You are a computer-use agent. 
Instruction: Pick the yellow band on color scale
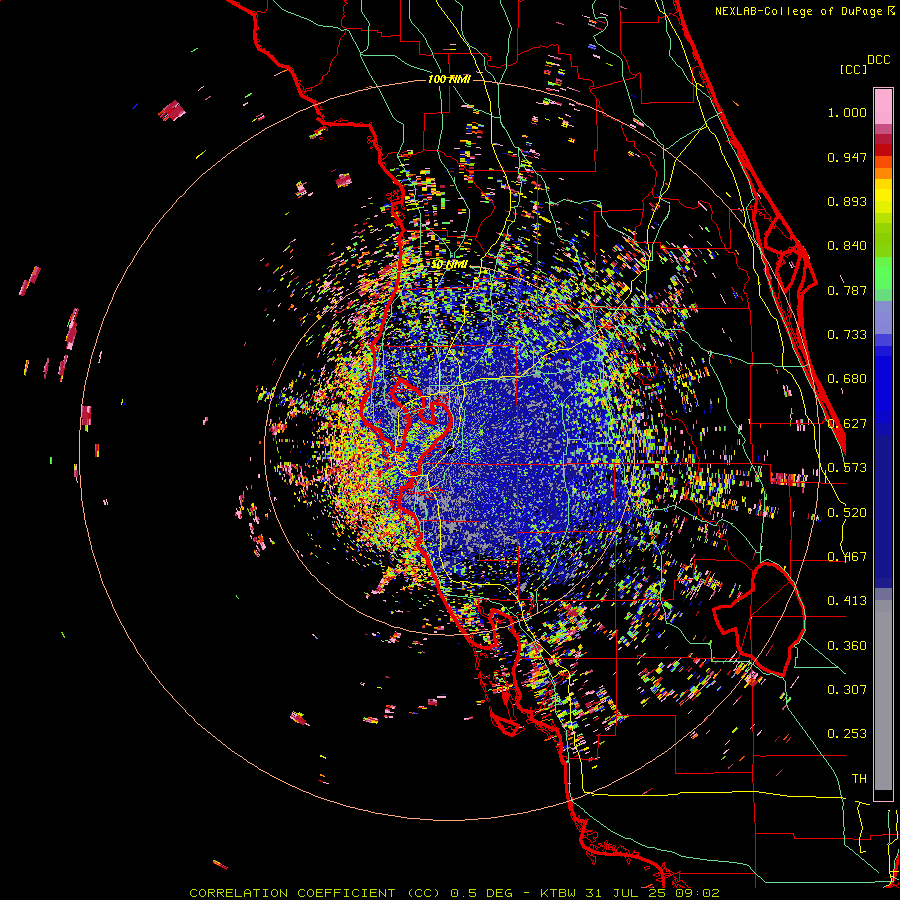(x=883, y=196)
